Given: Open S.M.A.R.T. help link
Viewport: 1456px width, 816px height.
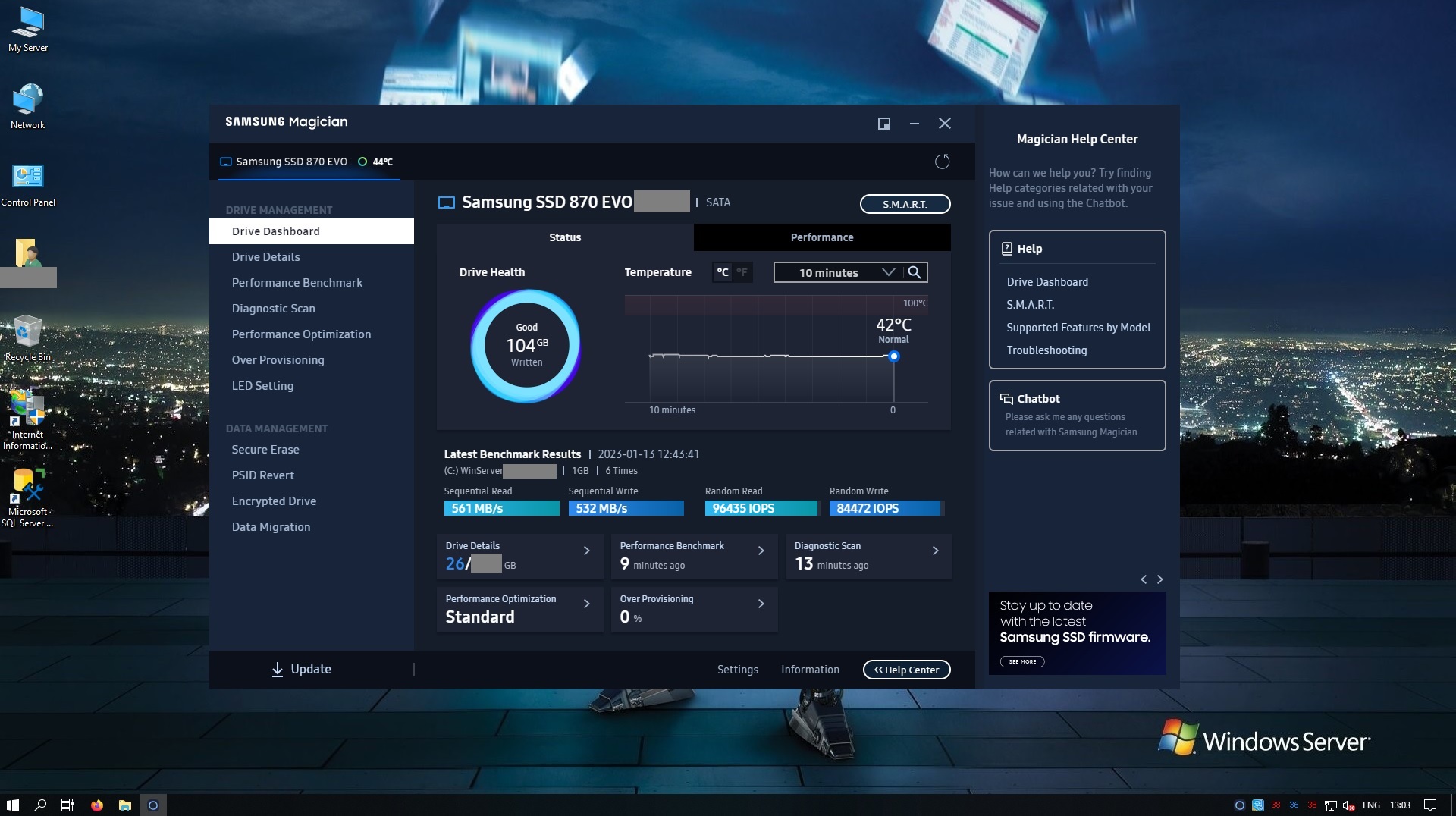Looking at the screenshot, I should point(1030,305).
